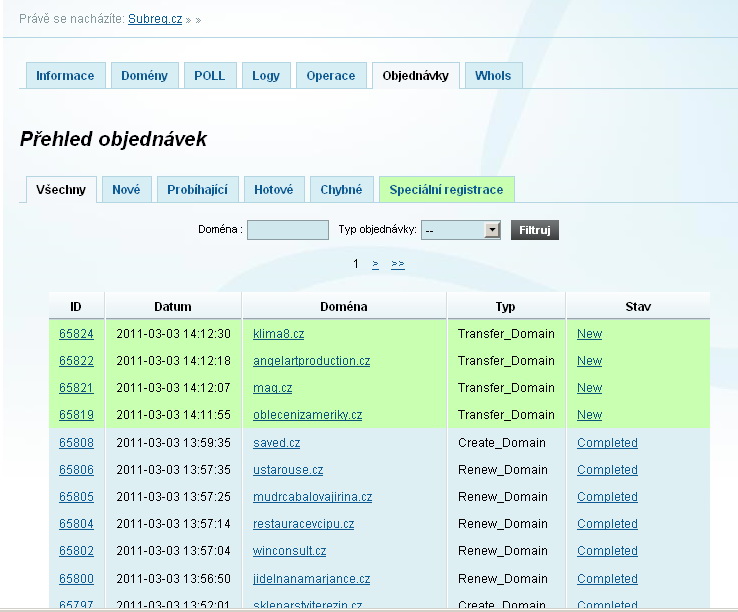Open the Domény tab
The height and width of the screenshot is (612, 738).
tap(145, 76)
